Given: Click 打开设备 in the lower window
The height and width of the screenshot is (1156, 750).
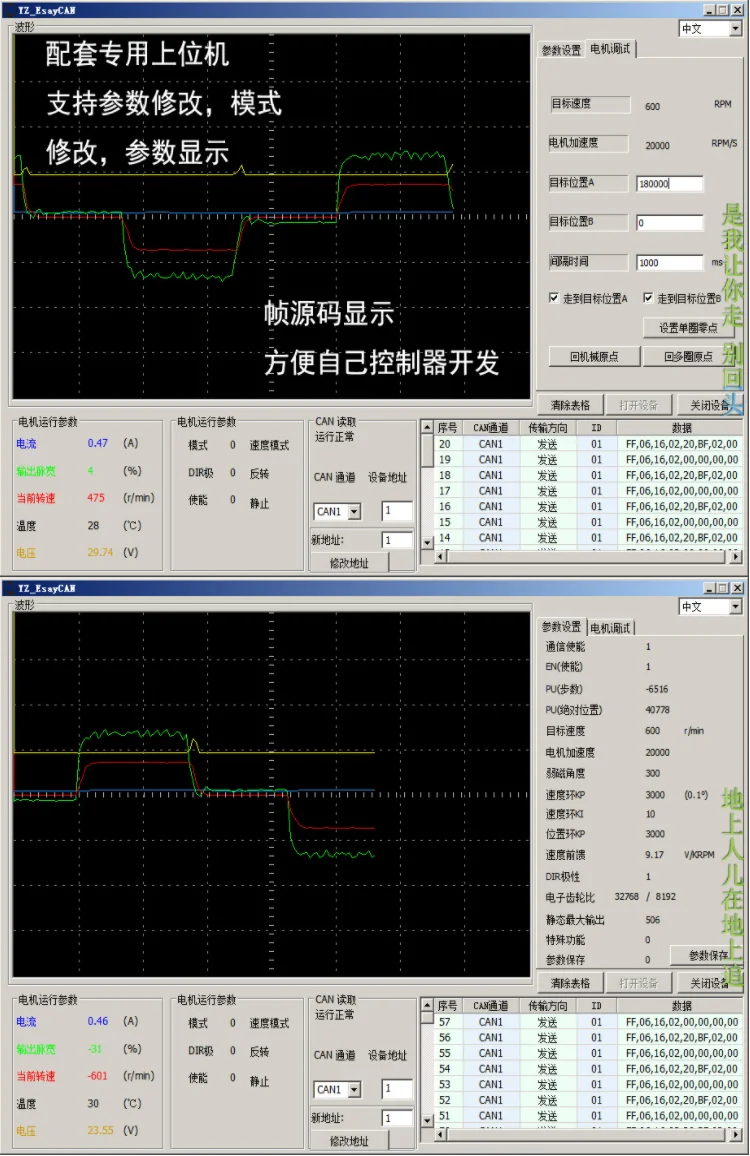Looking at the screenshot, I should point(638,983).
